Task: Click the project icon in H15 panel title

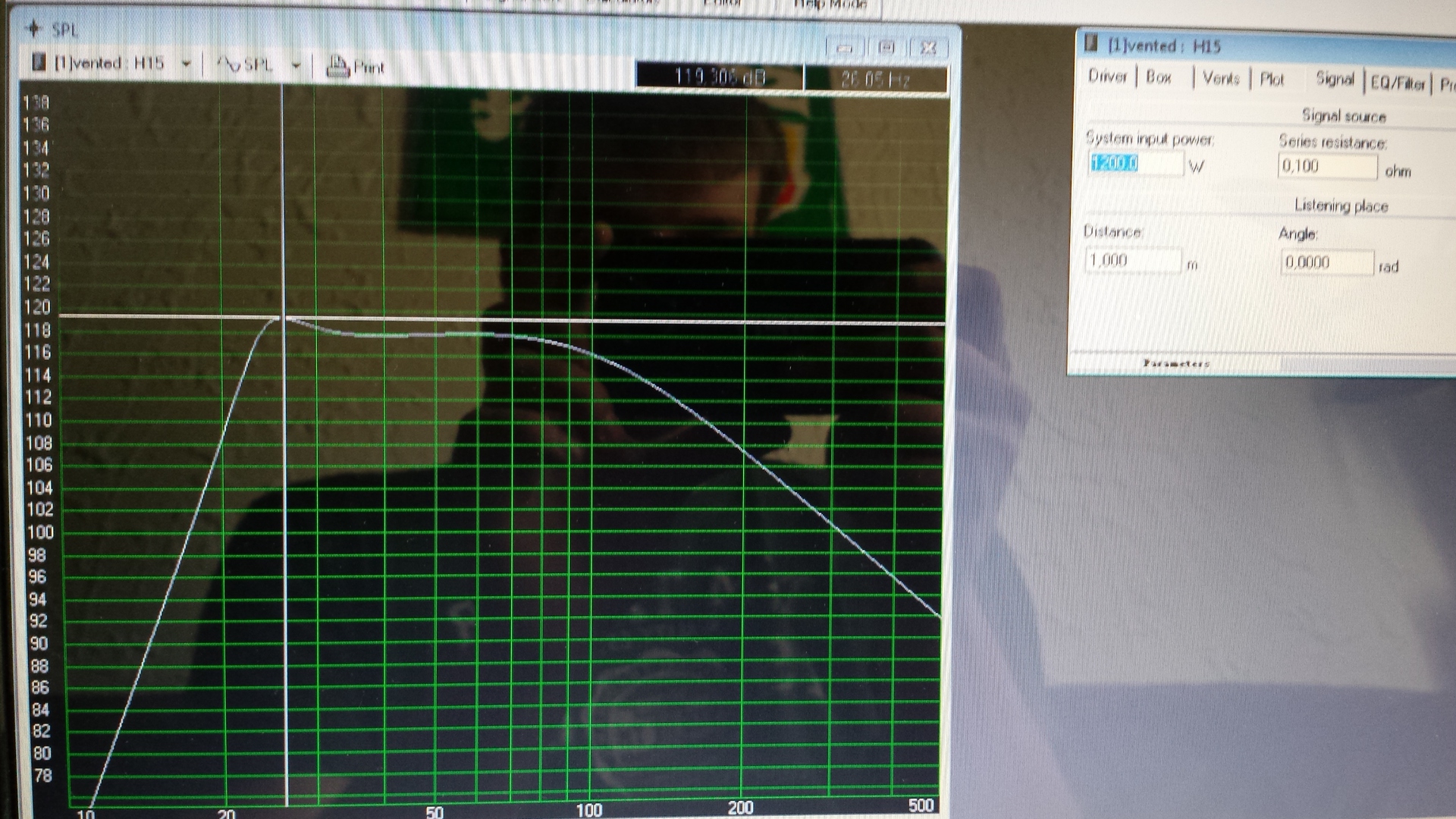Action: pyautogui.click(x=1090, y=43)
